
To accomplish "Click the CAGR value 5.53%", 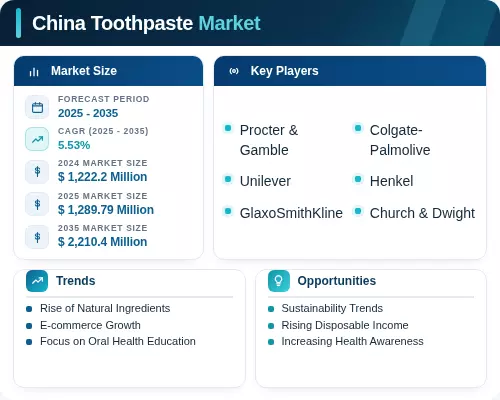I will pyautogui.click(x=74, y=145).
